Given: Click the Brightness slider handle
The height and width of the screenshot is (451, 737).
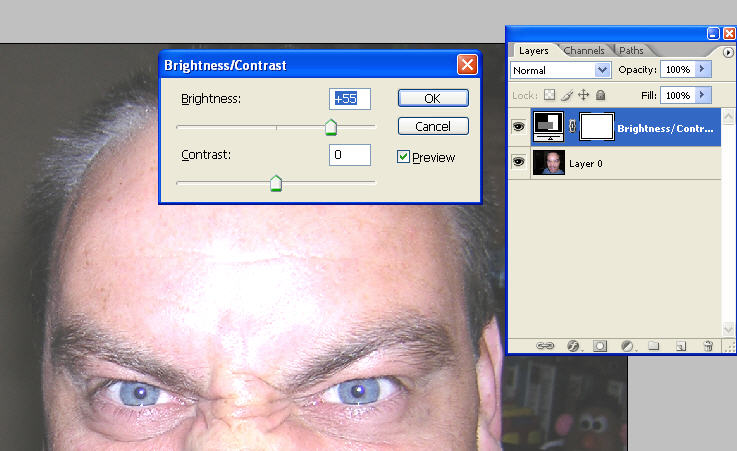Looking at the screenshot, I should coord(331,127).
